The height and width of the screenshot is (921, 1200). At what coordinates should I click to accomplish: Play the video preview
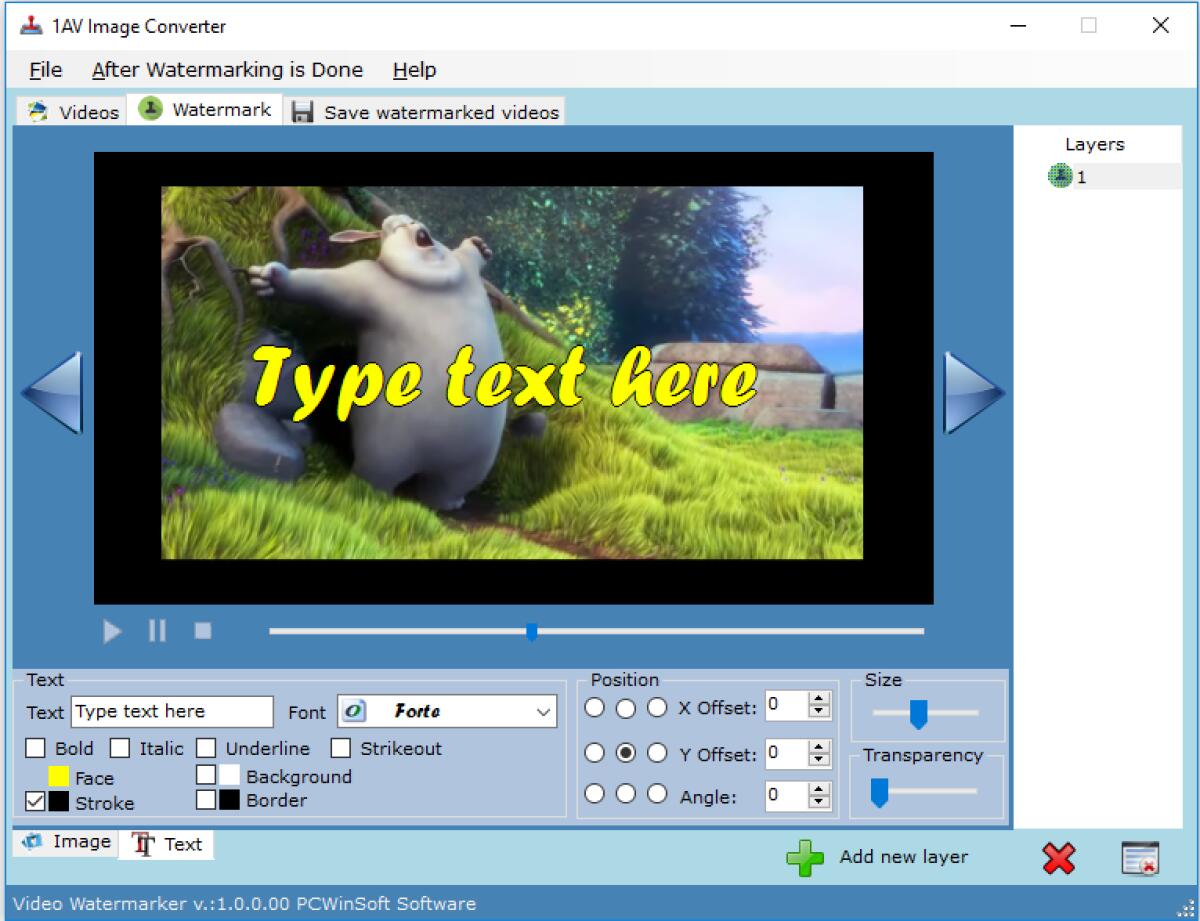pos(111,630)
